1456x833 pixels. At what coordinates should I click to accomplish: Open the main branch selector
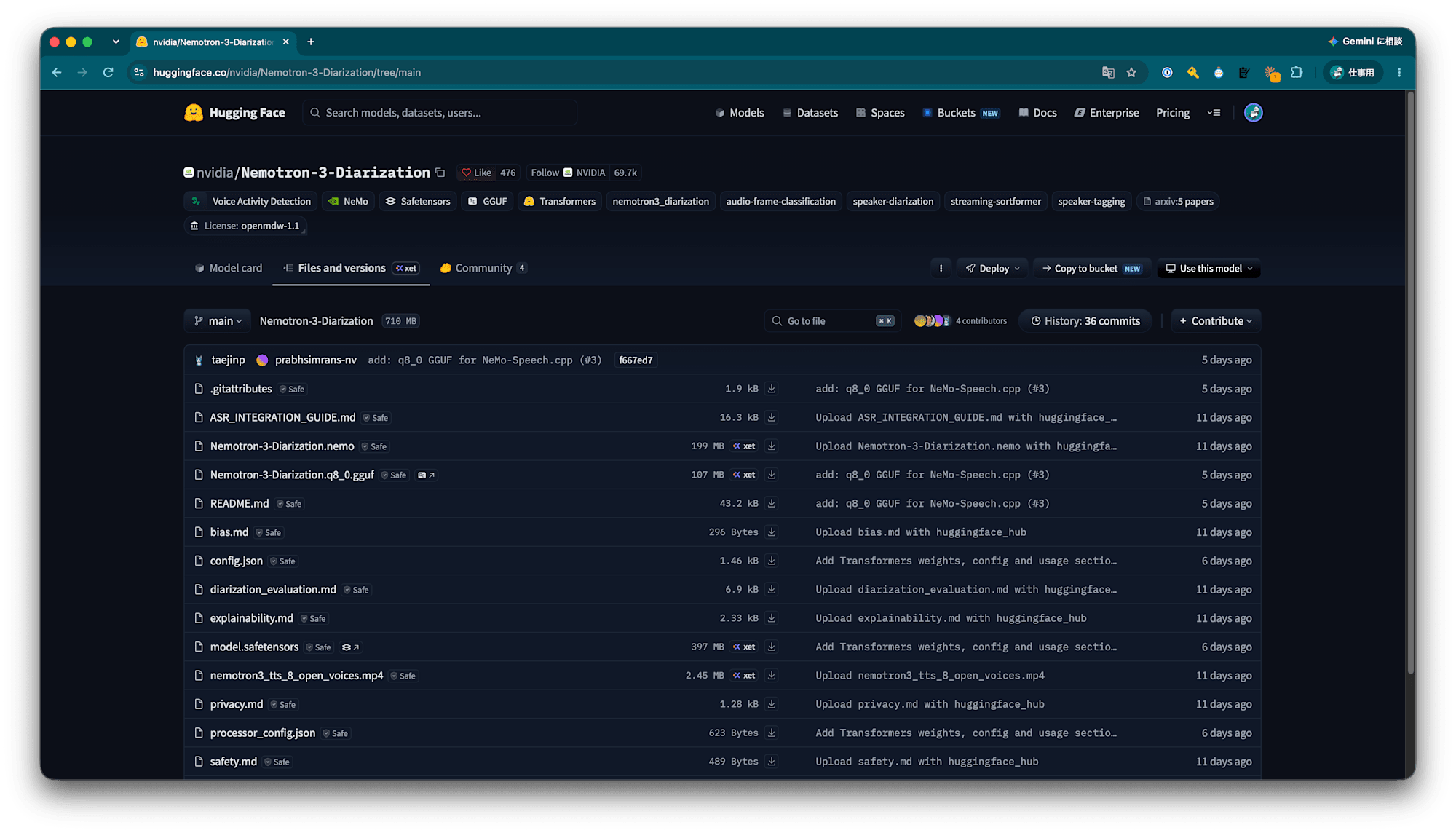pos(218,321)
